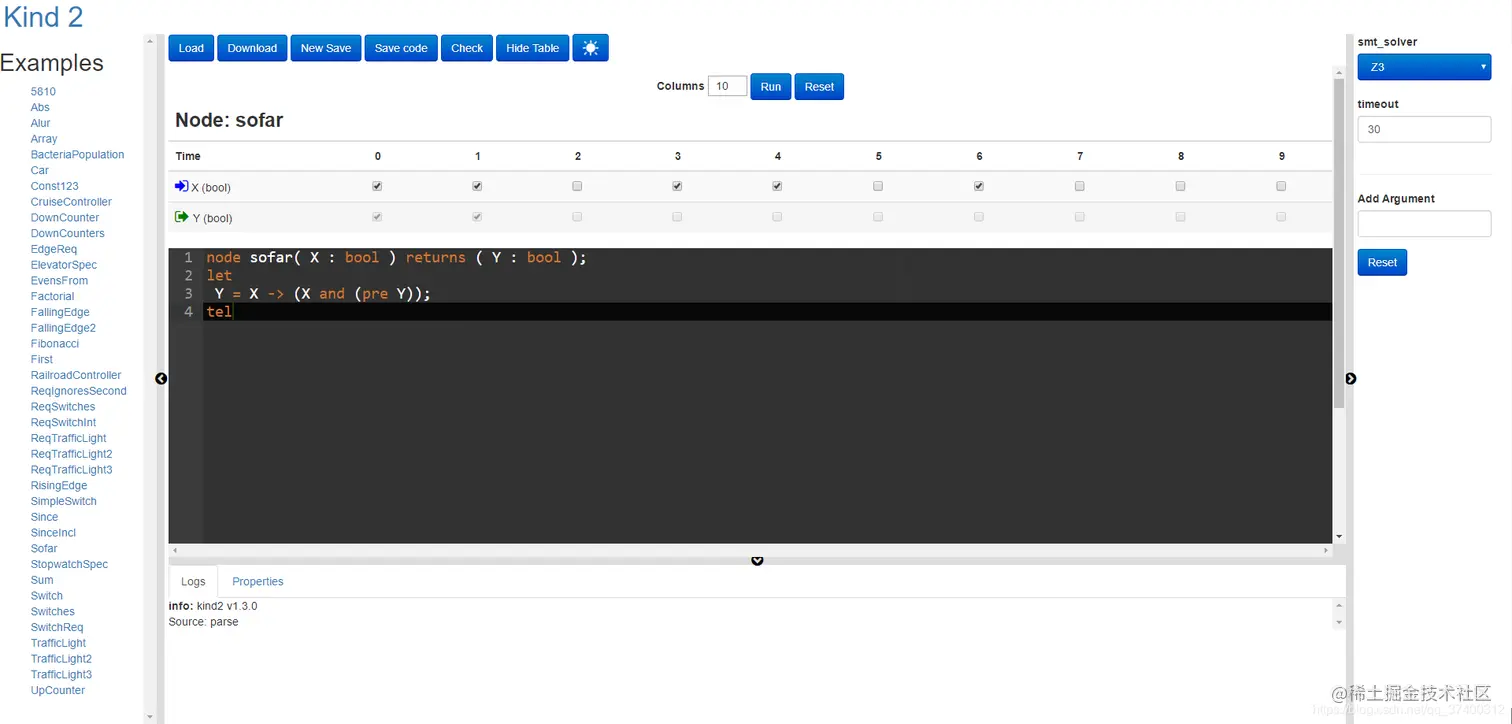Switch to the Properties tab
The height and width of the screenshot is (724, 1512).
(x=258, y=581)
